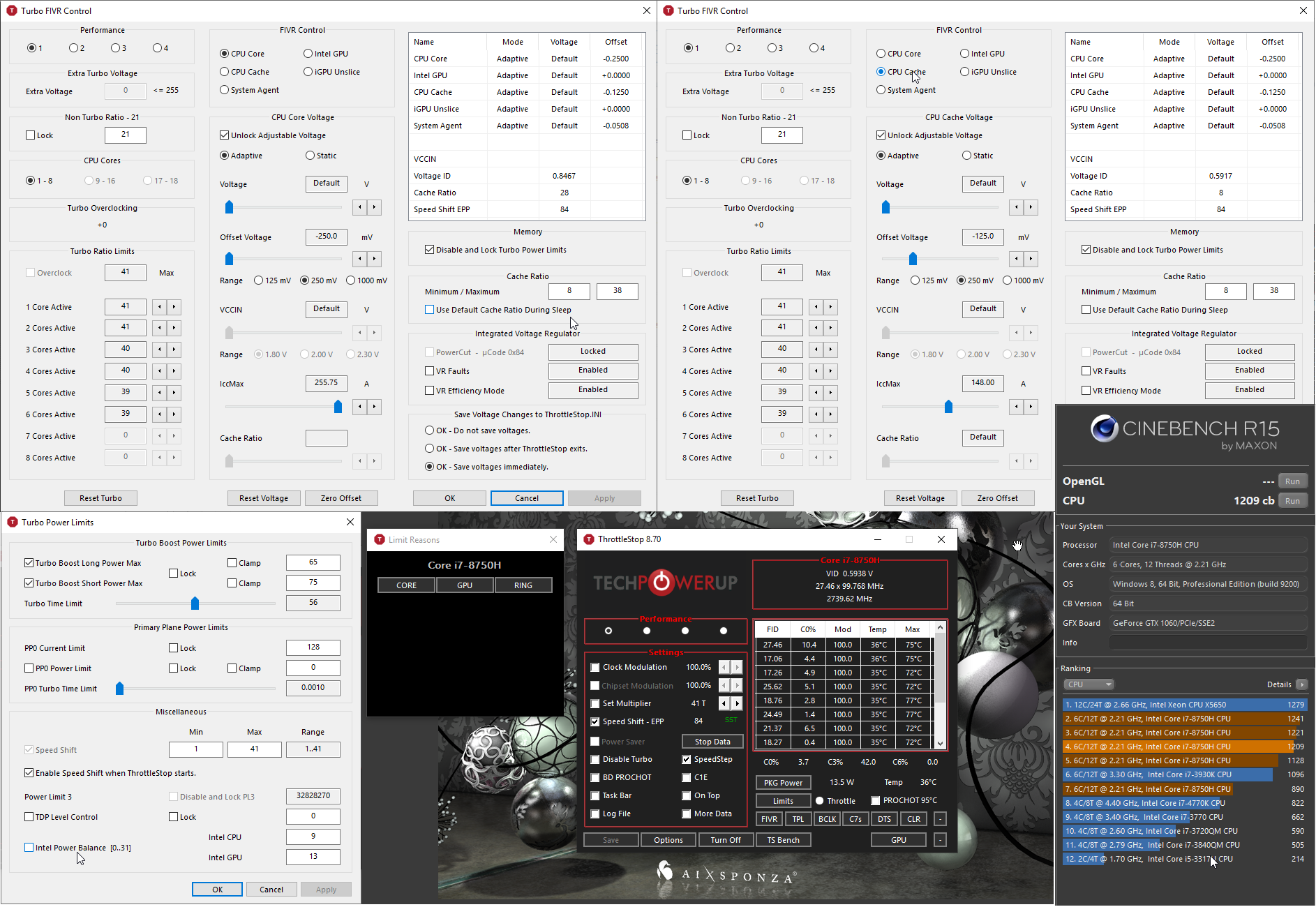Image resolution: width=1316 pixels, height=907 pixels.
Task: Click OK in Turbo Power Limits window
Action: (218, 890)
